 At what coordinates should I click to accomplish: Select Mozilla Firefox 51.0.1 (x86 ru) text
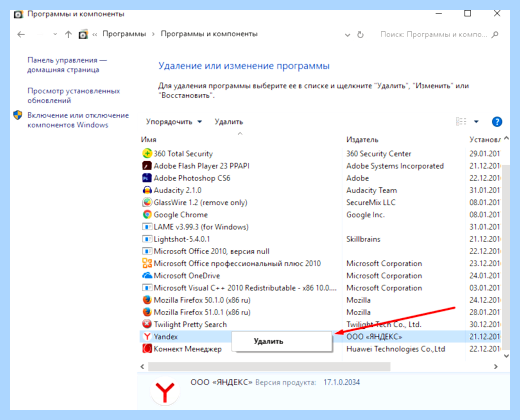click(202, 312)
